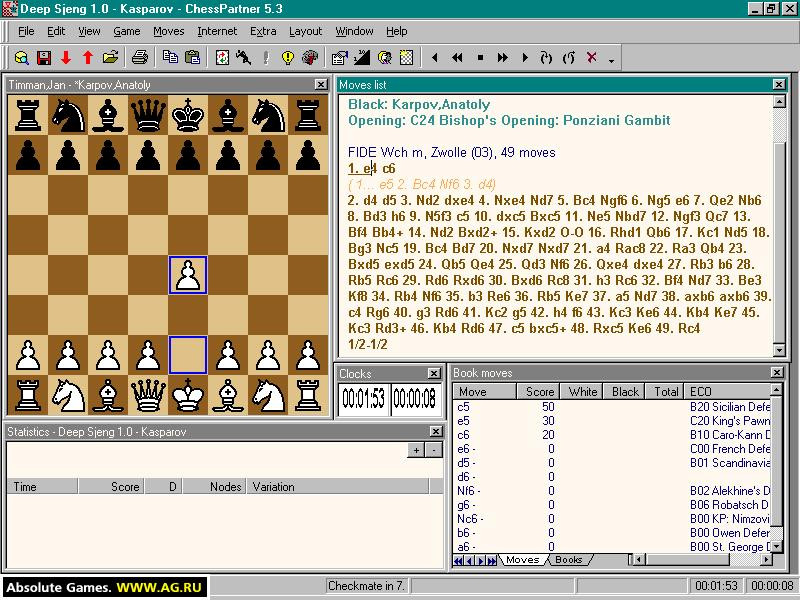800x600 pixels.
Task: Click the red down arrow toolbar icon
Action: coord(66,58)
